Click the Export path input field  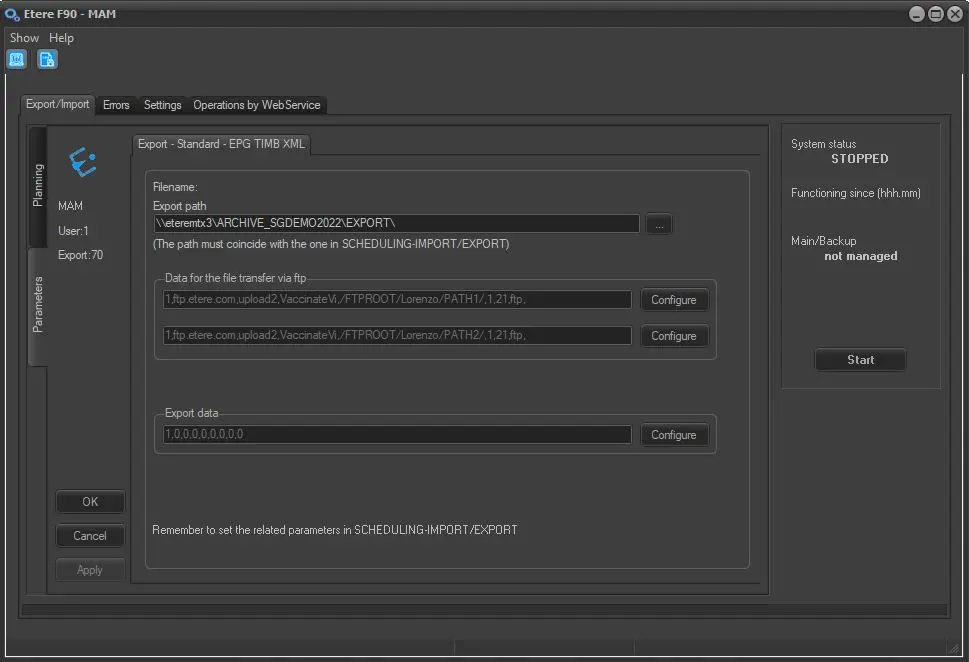[x=397, y=224]
